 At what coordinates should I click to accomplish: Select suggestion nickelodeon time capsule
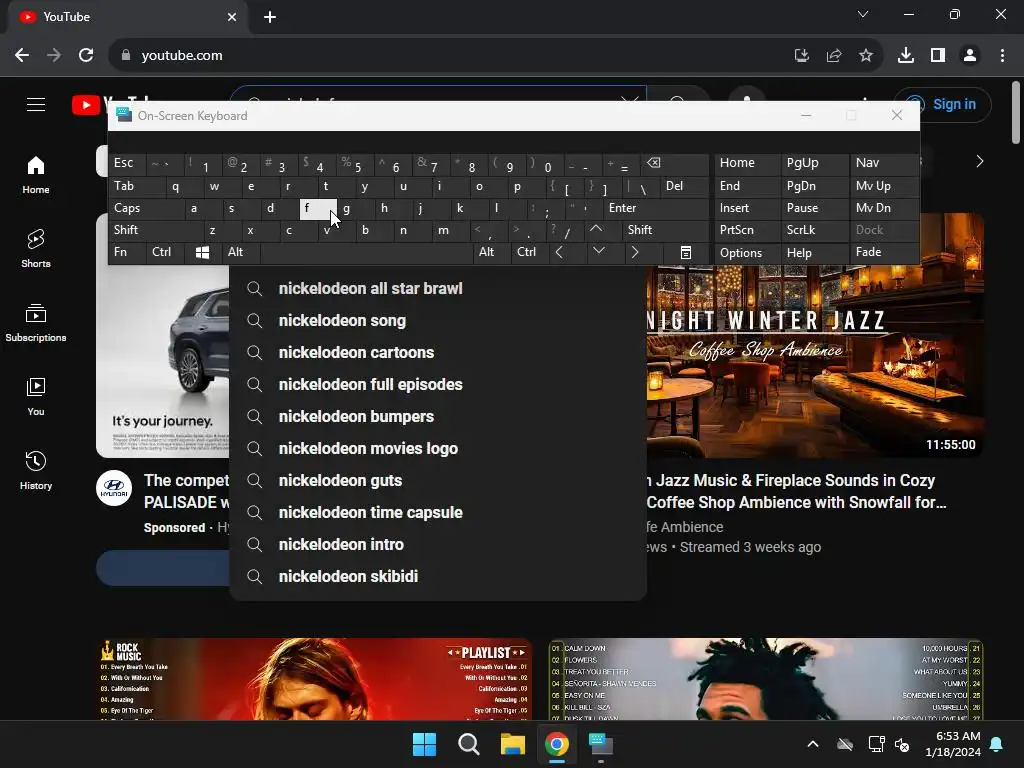coord(438,513)
